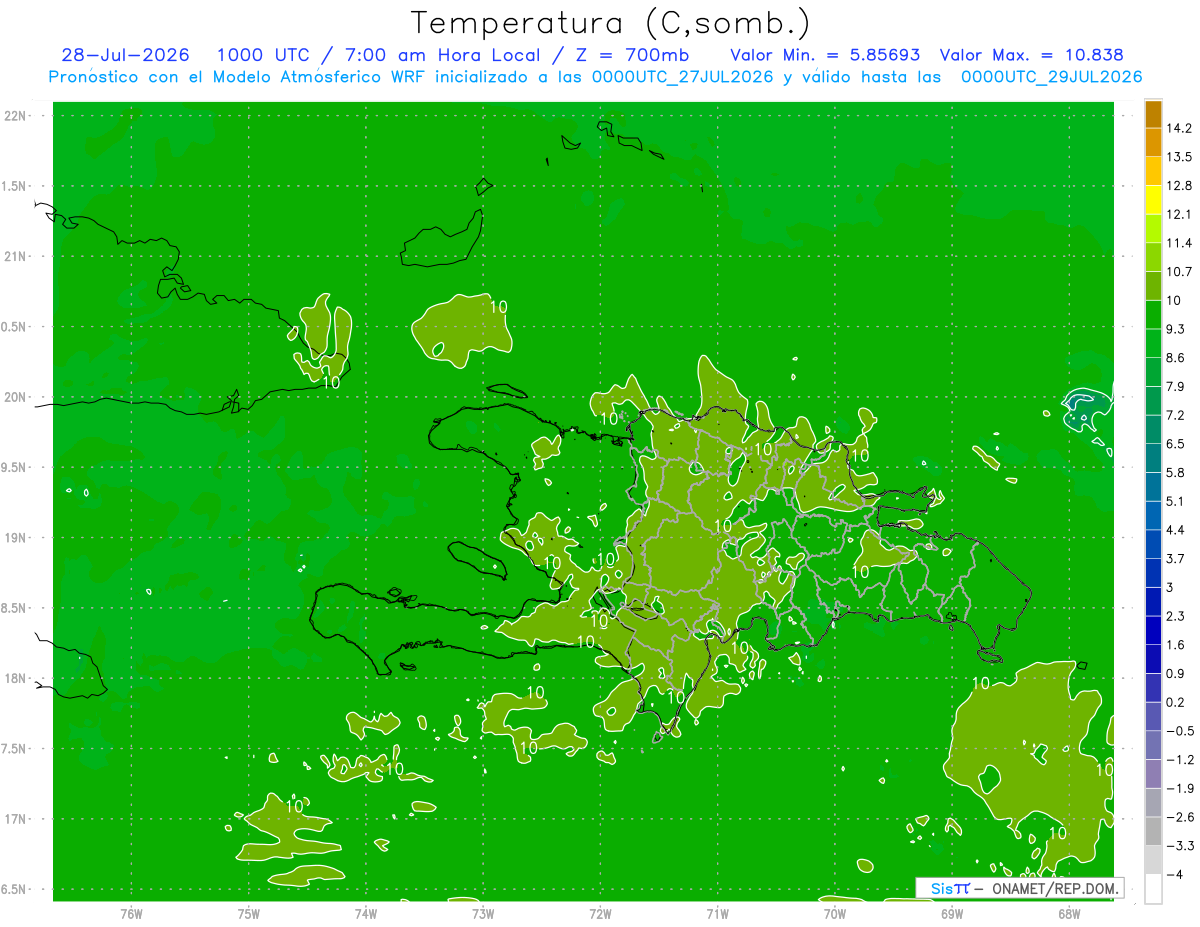
Task: Click the '13.5' colorbar label
Action: (1180, 157)
